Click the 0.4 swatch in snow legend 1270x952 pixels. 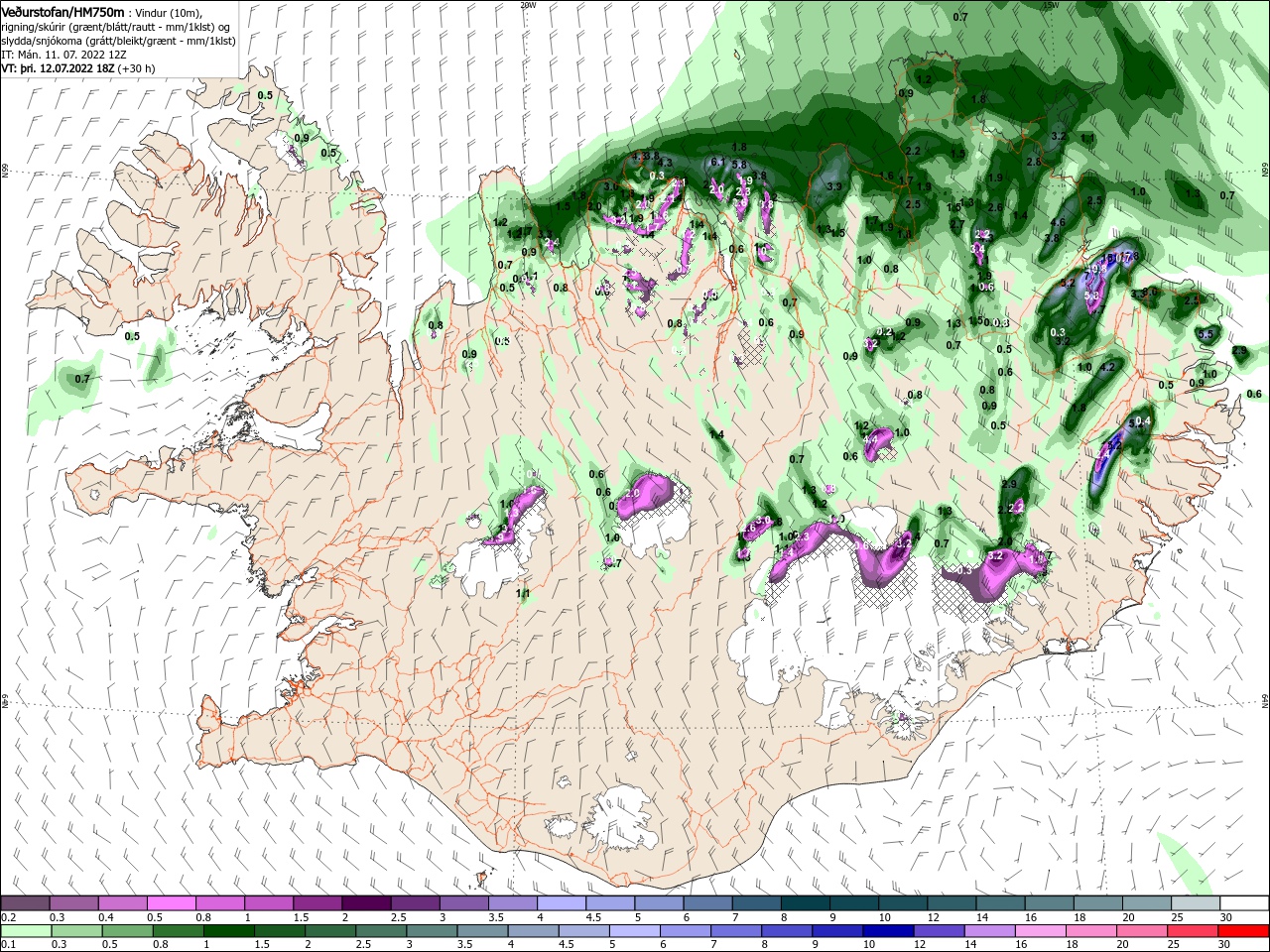click(x=122, y=903)
